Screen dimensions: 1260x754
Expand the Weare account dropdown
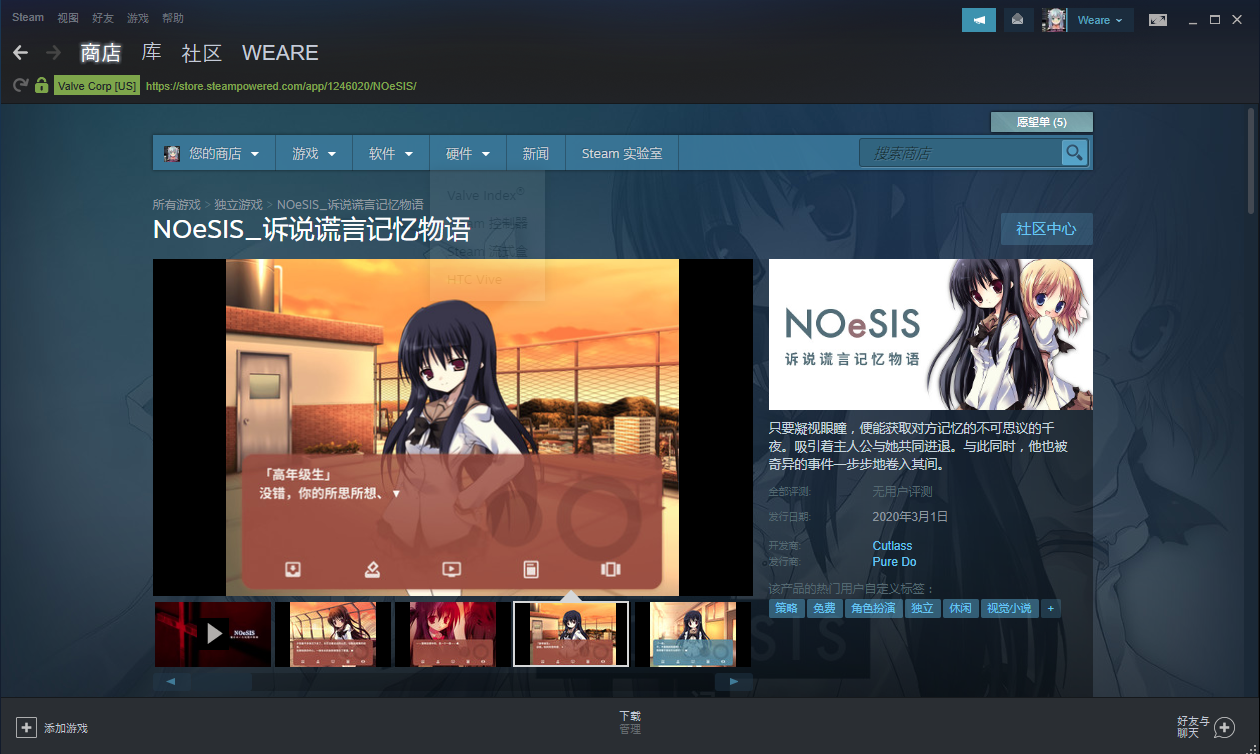pyautogui.click(x=1100, y=20)
